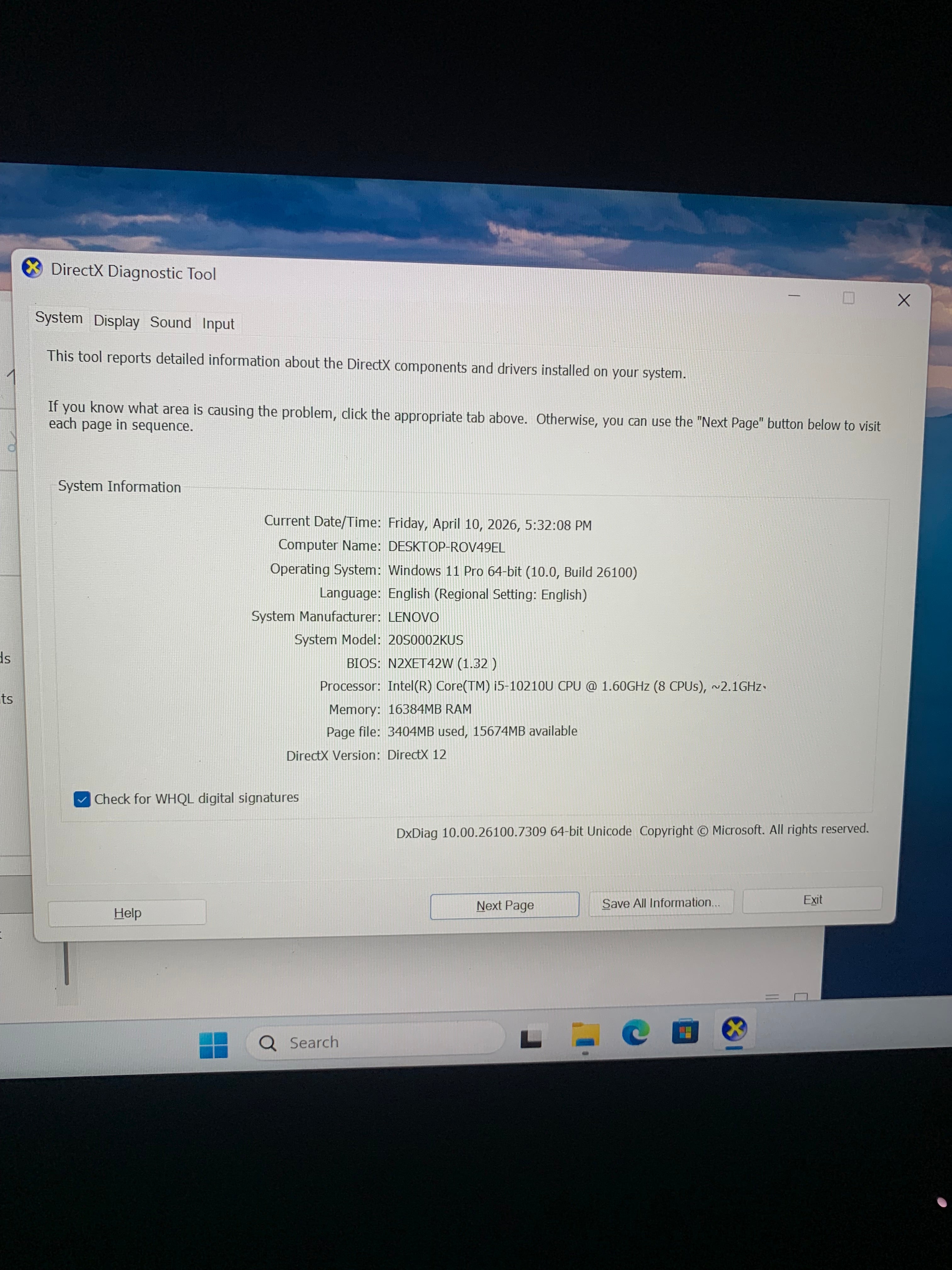Select the DirectX Diagnostic taskbar icon

coord(734,1028)
